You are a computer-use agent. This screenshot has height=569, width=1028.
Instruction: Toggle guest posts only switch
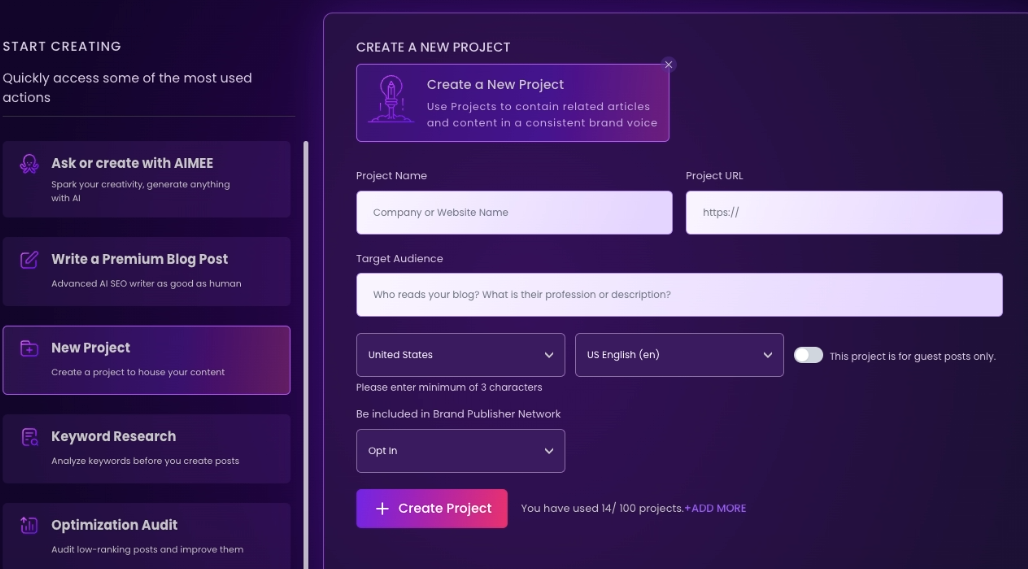[808, 355]
